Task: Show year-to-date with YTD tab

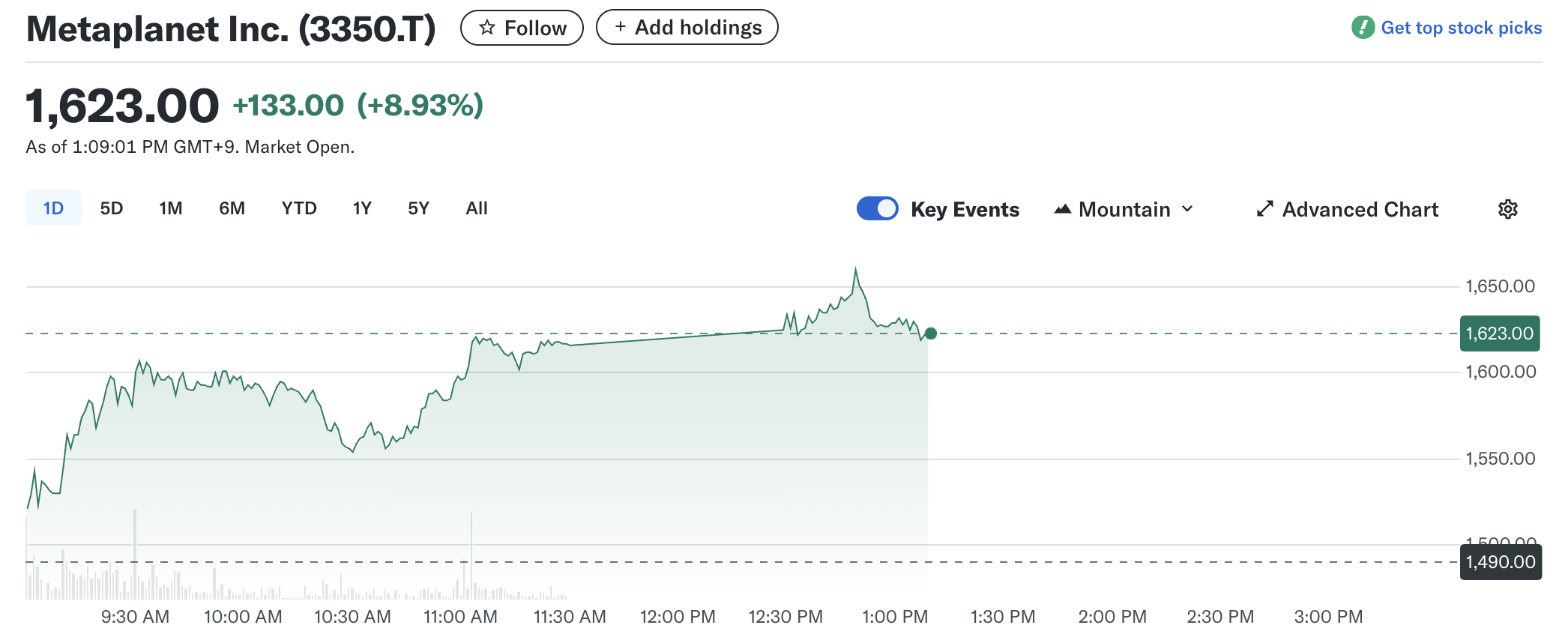Action: (x=299, y=208)
